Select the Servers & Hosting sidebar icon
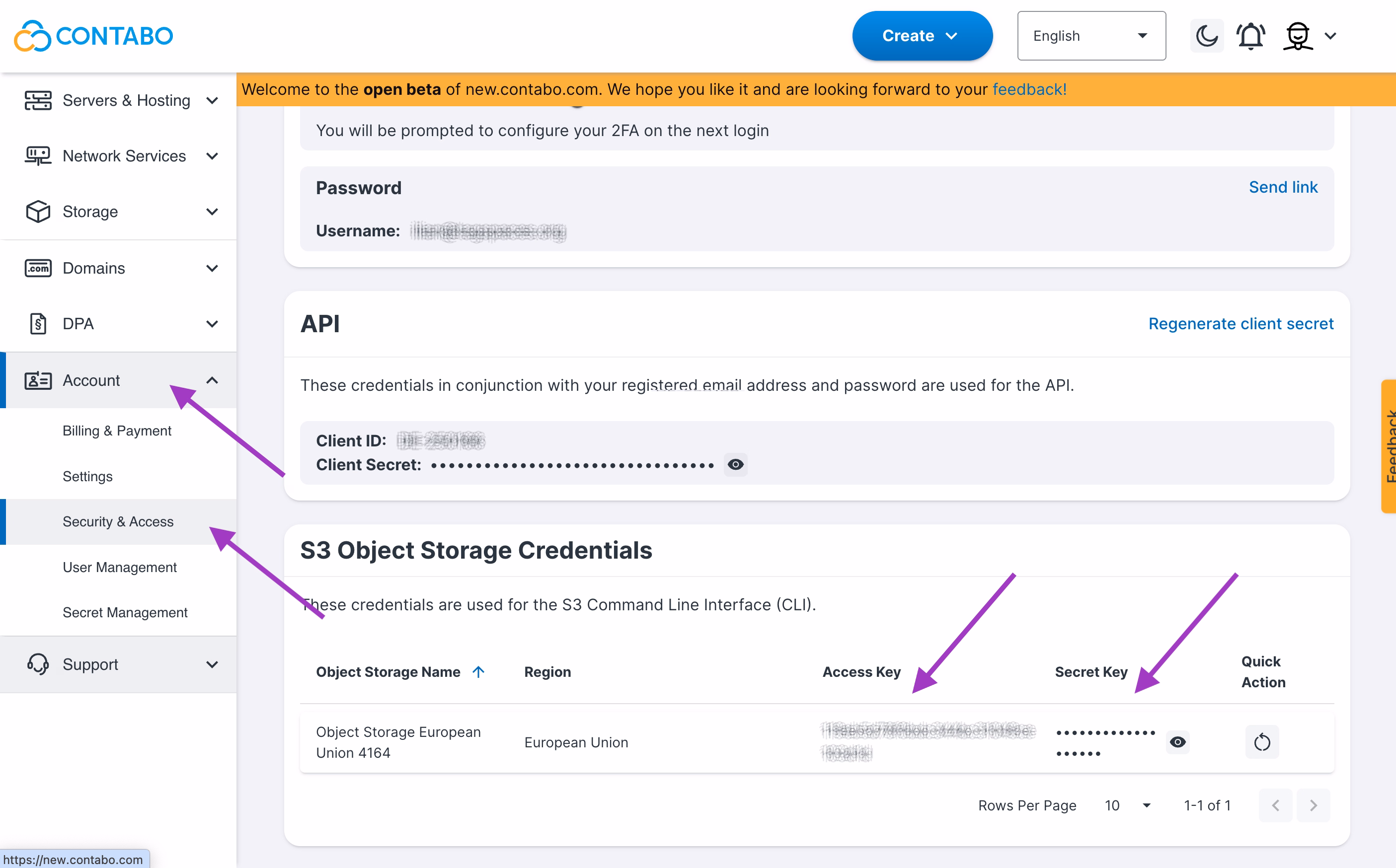 point(37,100)
